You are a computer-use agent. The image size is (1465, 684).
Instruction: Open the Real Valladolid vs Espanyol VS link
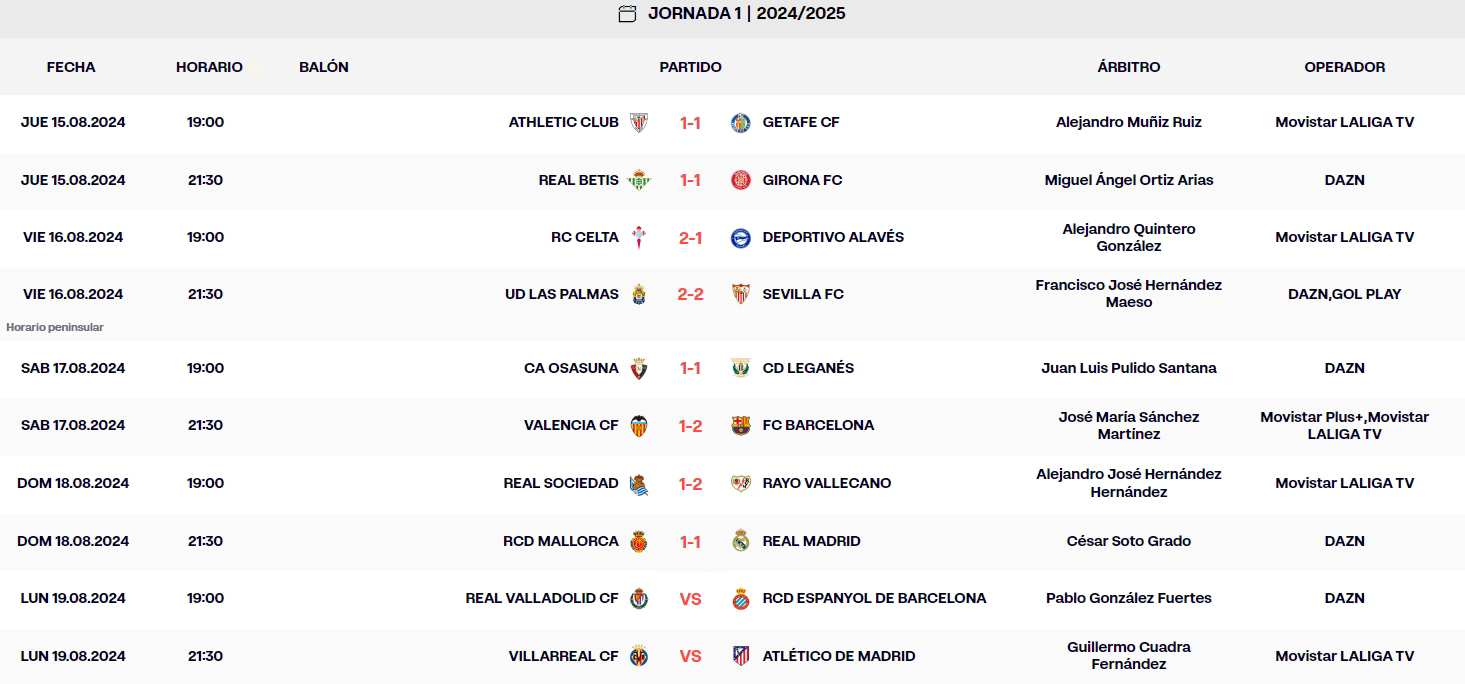click(x=690, y=599)
